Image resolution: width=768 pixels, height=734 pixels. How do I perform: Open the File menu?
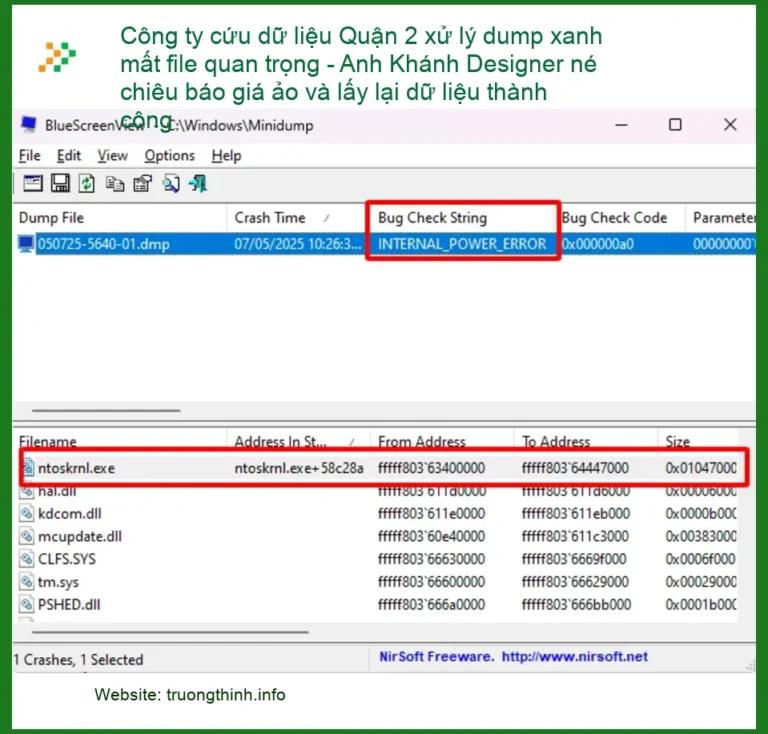tap(29, 156)
